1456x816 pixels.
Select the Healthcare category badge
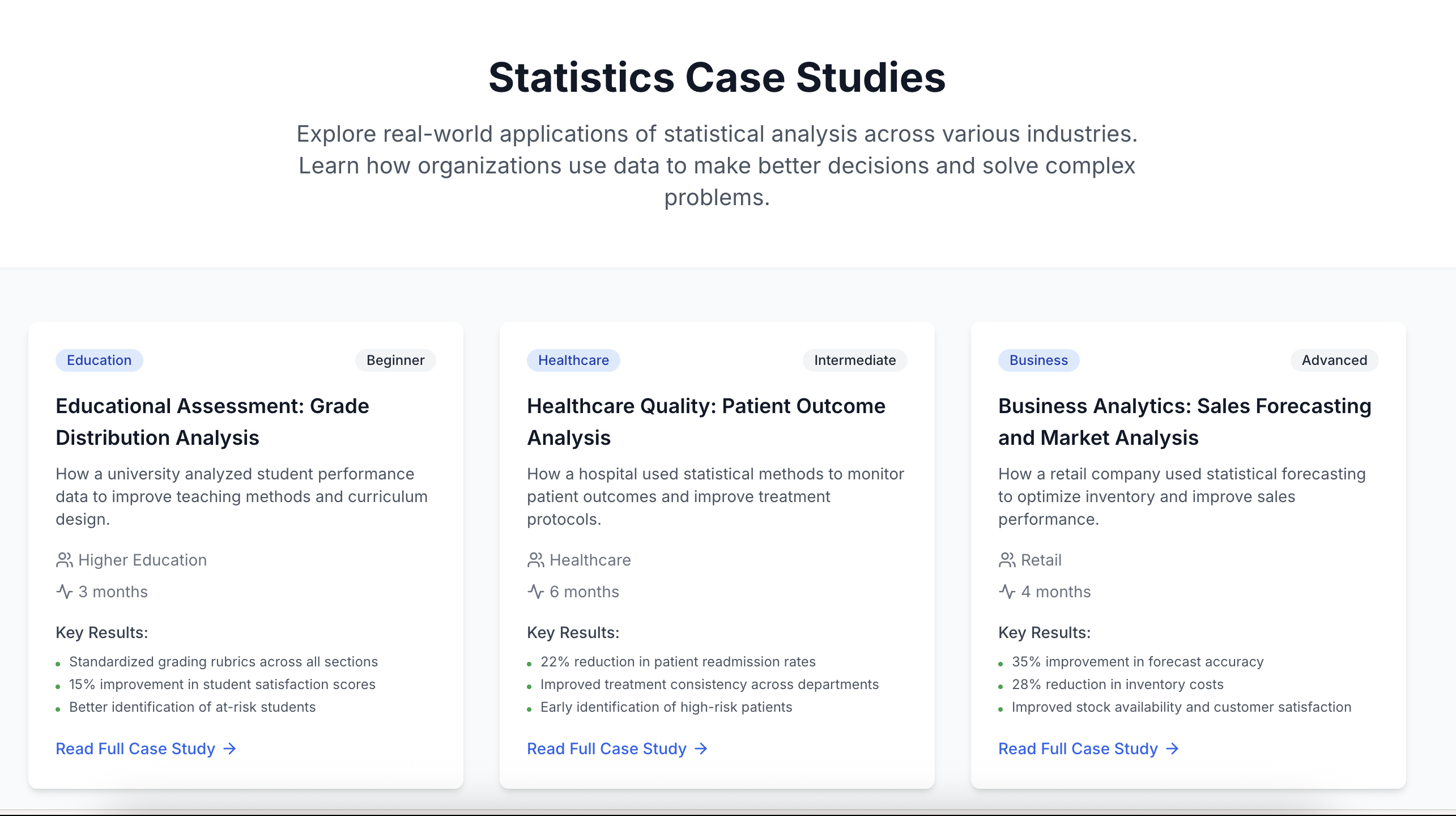point(573,360)
